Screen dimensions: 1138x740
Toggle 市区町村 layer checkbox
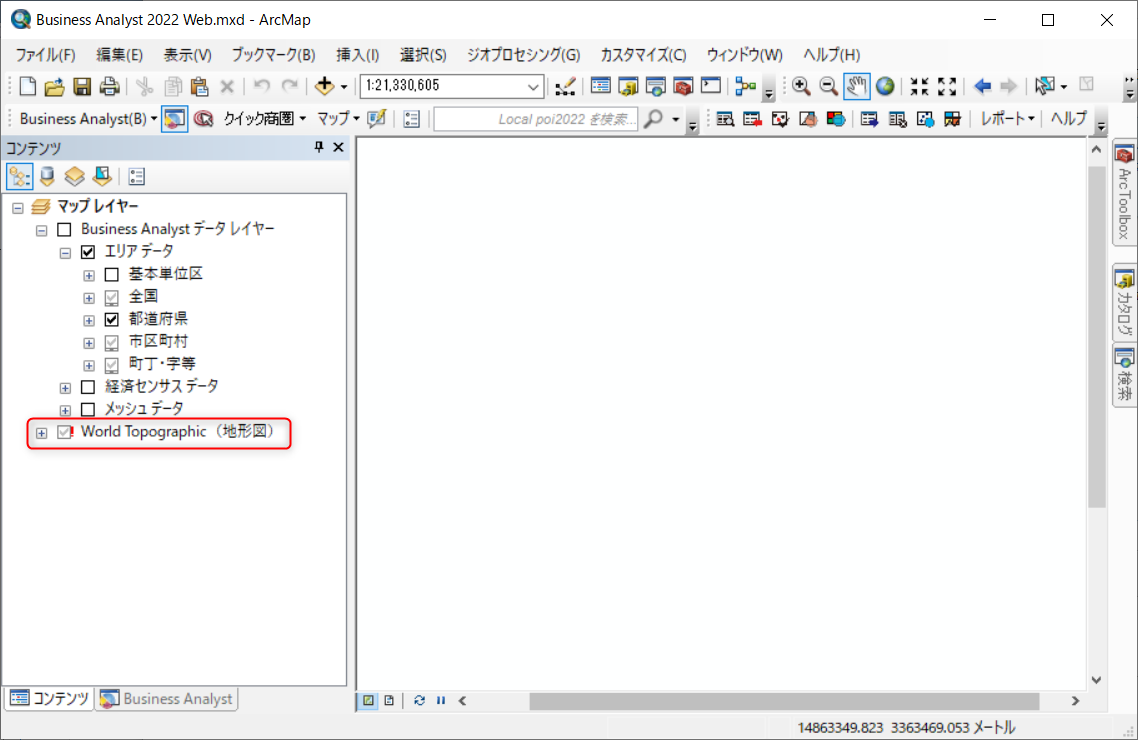pyautogui.click(x=112, y=342)
